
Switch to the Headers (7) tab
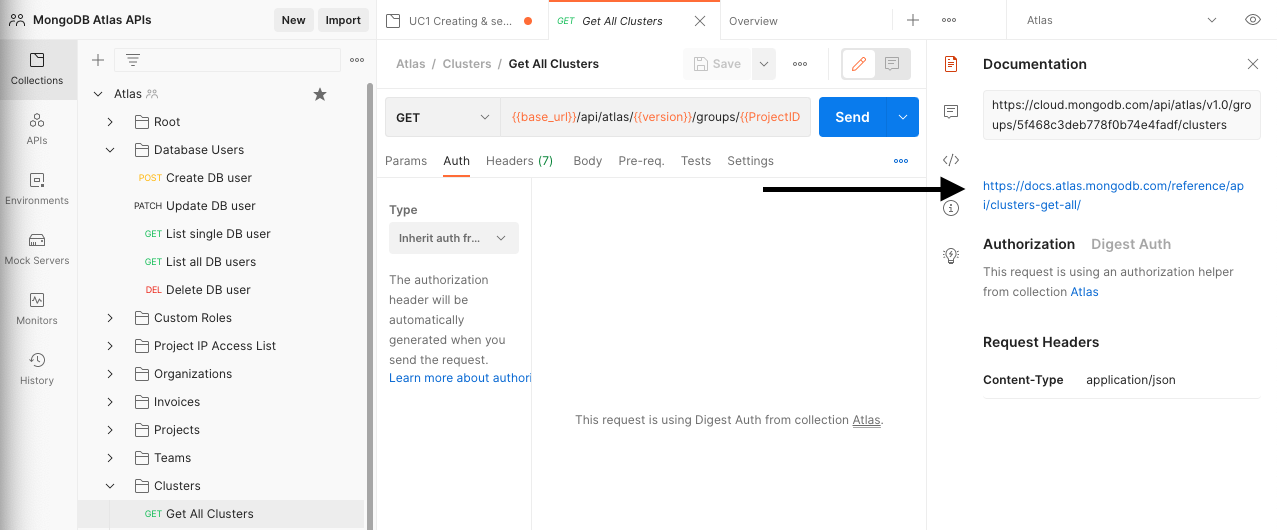coord(520,161)
